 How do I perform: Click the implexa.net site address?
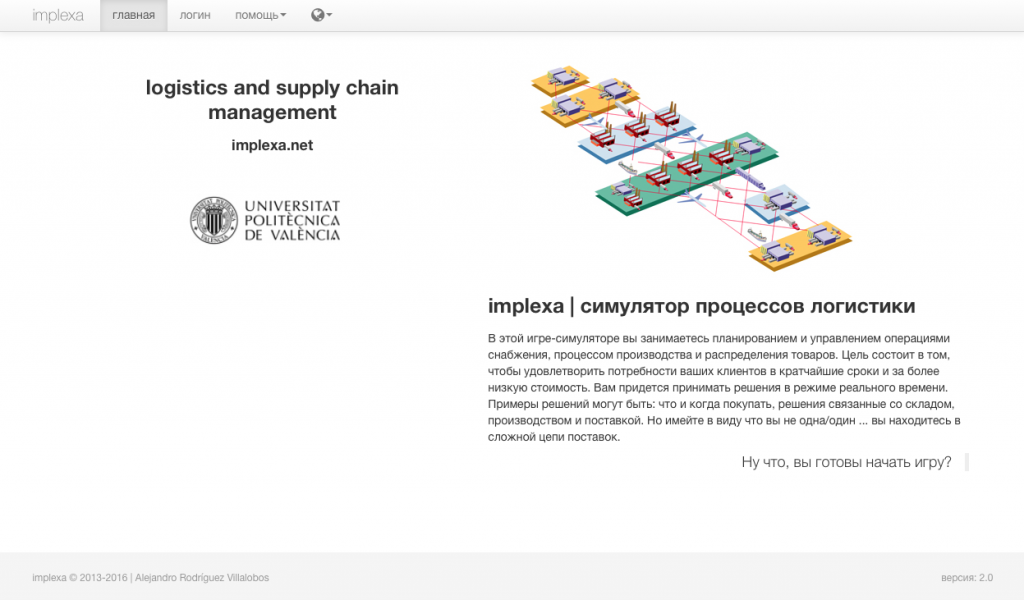tap(272, 144)
